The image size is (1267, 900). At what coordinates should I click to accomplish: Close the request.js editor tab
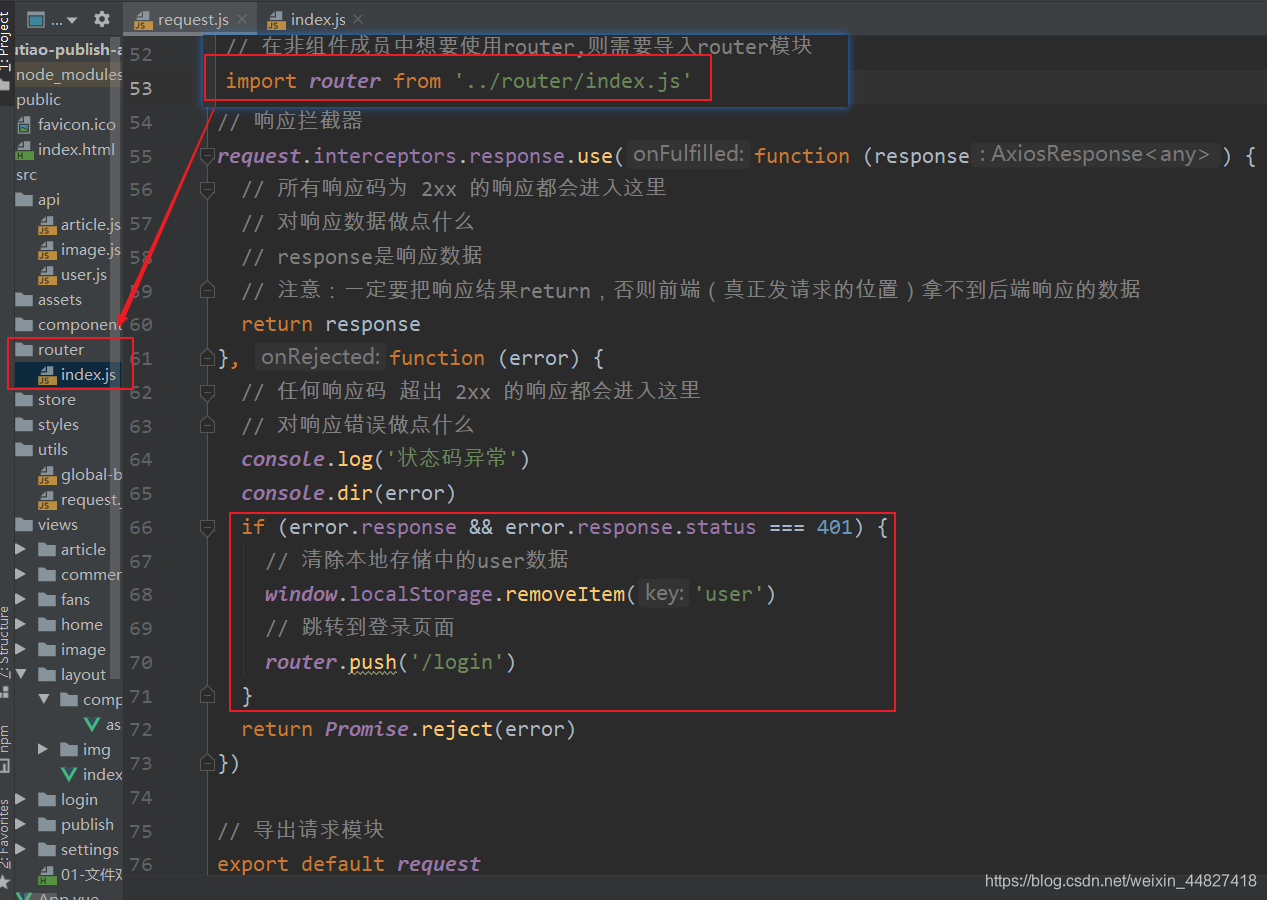[x=243, y=19]
